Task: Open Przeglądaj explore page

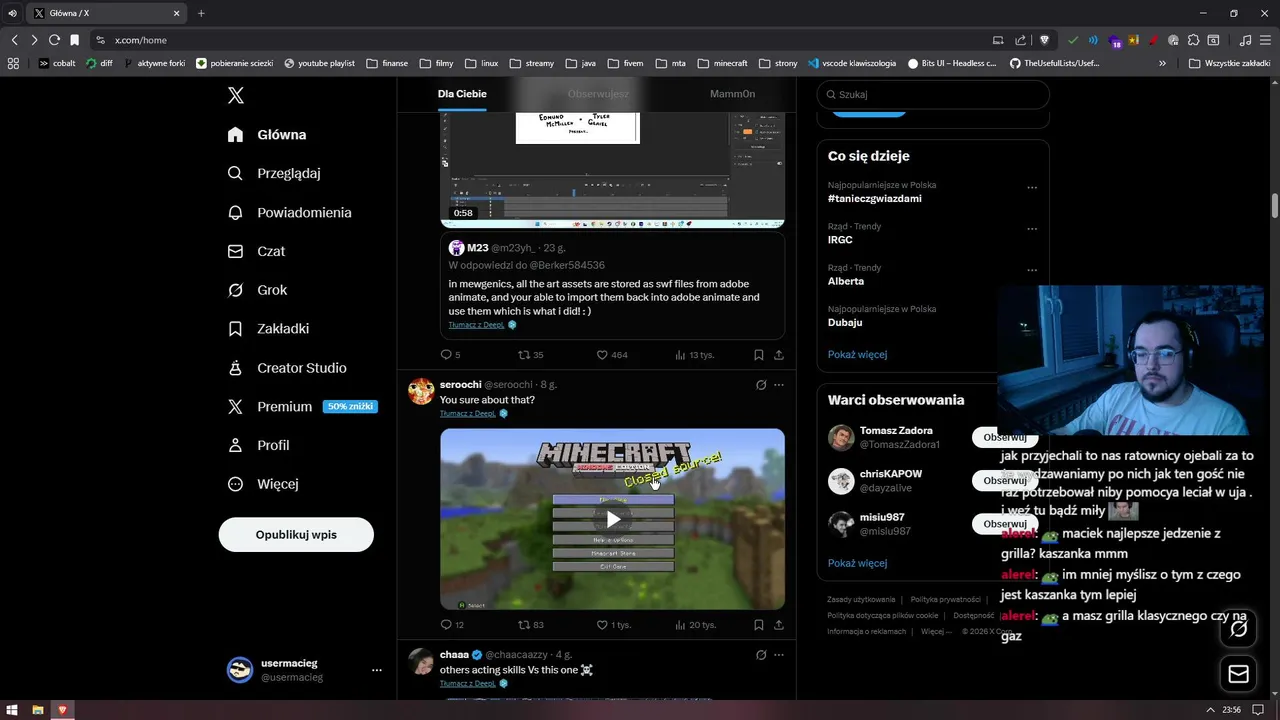Action: point(274,173)
